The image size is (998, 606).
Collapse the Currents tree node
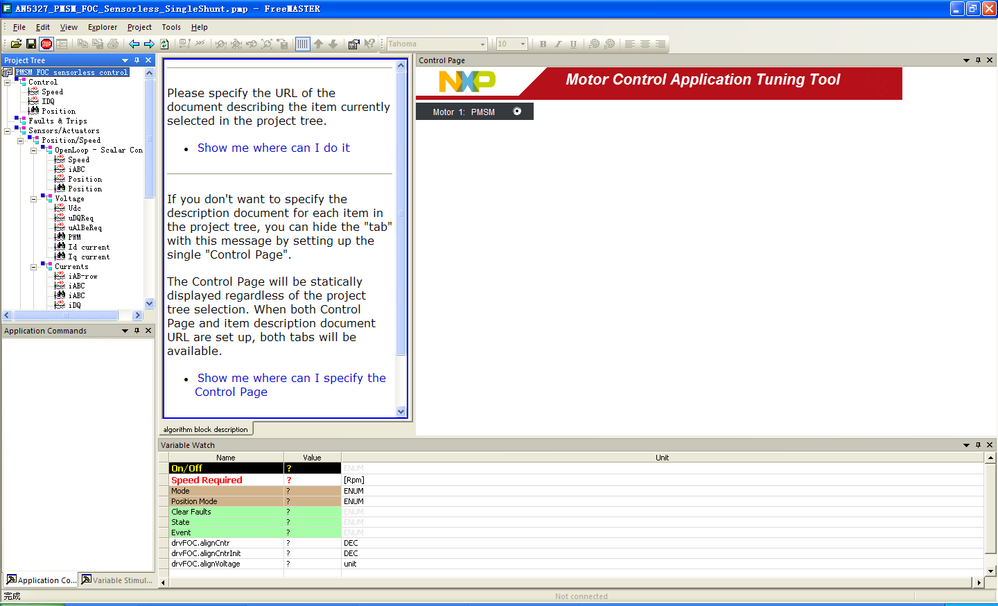tap(34, 267)
